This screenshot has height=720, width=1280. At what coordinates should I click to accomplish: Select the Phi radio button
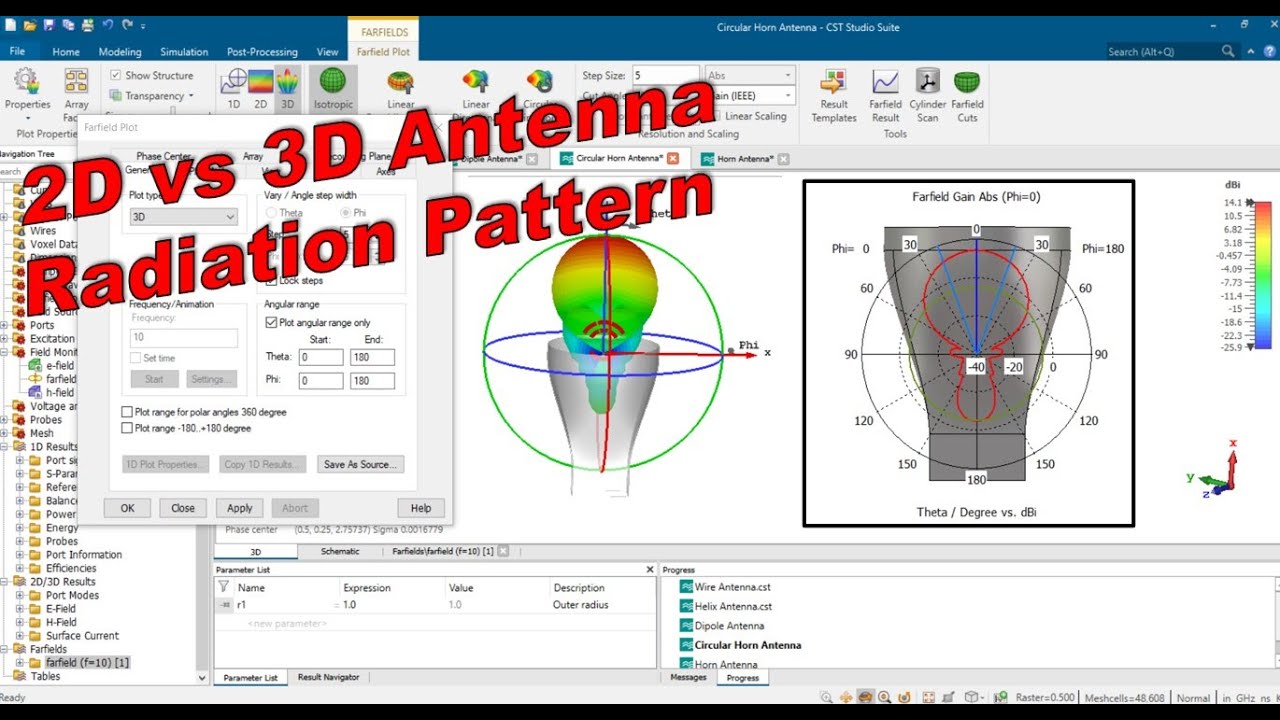pyautogui.click(x=346, y=213)
